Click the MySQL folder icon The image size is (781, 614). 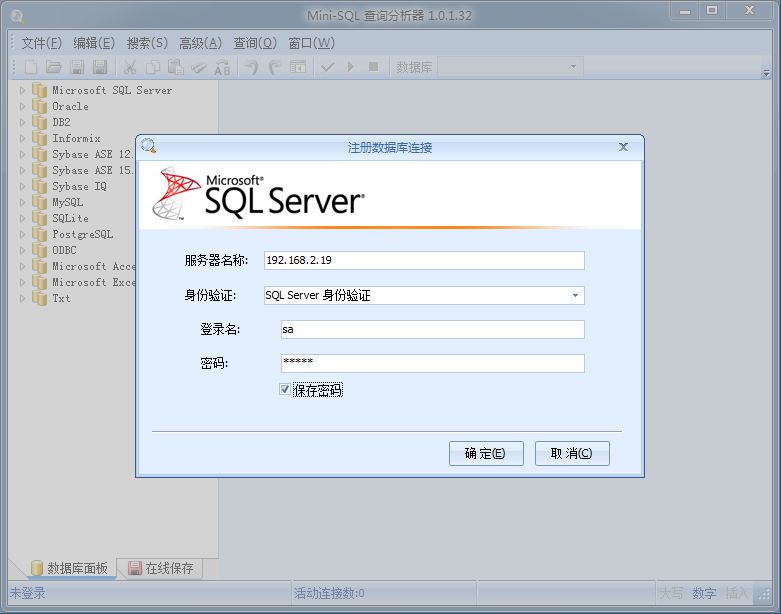39,202
